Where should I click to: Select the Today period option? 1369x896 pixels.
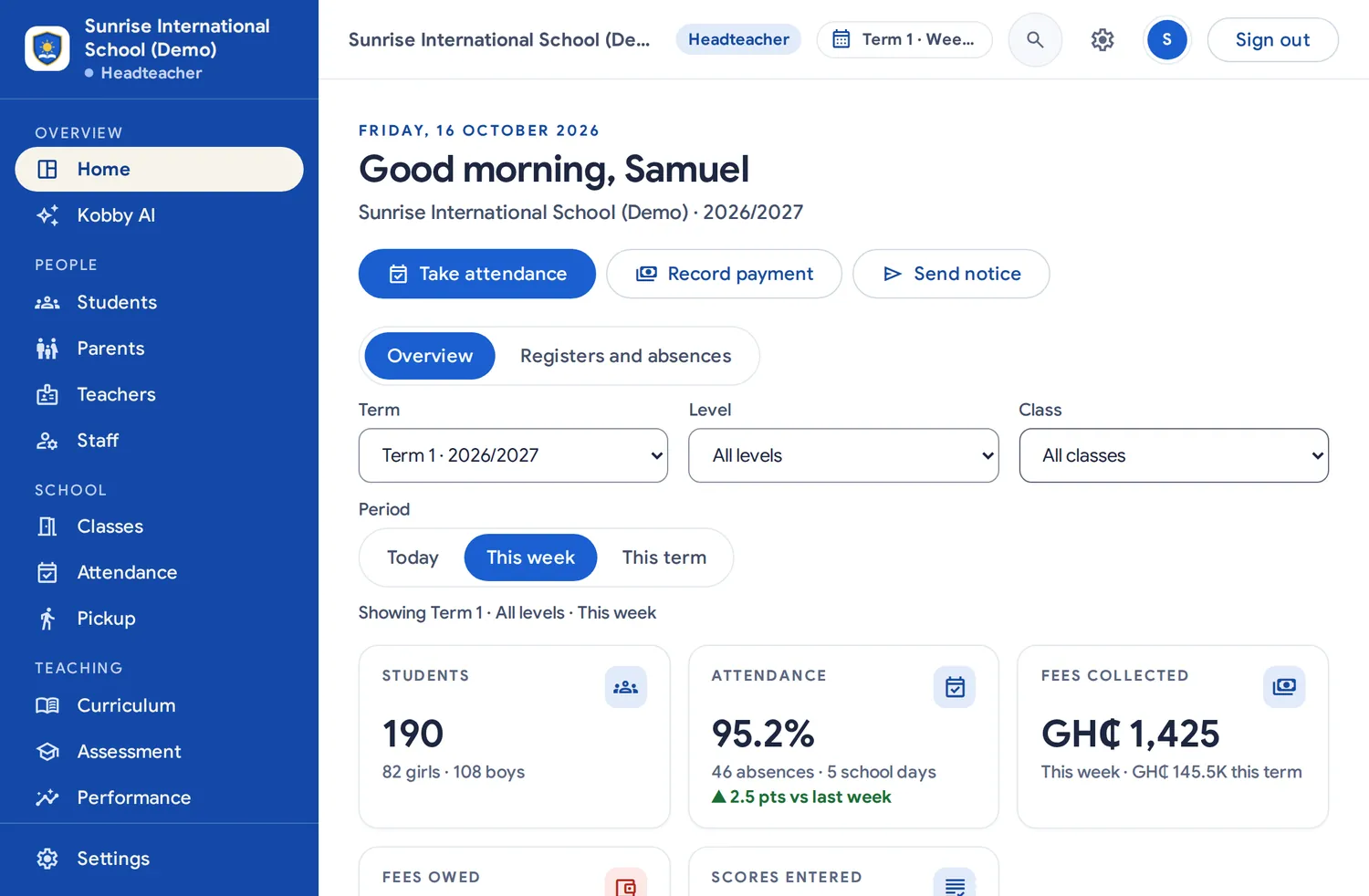tap(413, 557)
